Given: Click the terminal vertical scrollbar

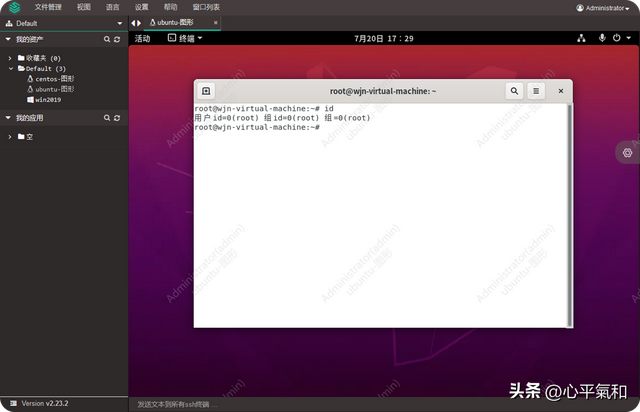Looking at the screenshot, I should point(570,215).
